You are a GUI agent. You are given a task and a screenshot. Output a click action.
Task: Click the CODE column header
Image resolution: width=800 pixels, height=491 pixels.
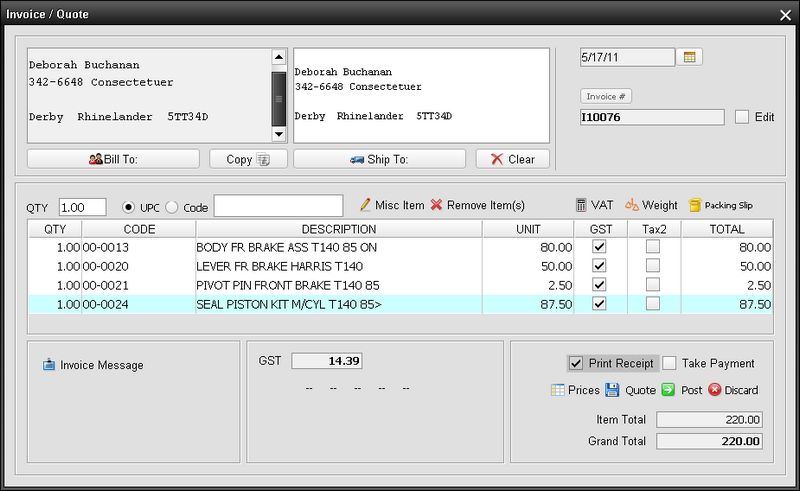[139, 229]
